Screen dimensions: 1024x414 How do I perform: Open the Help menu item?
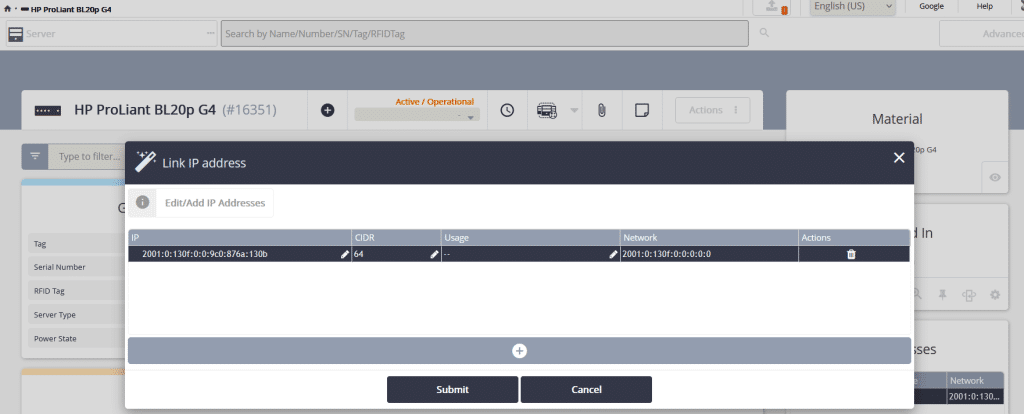coord(984,7)
